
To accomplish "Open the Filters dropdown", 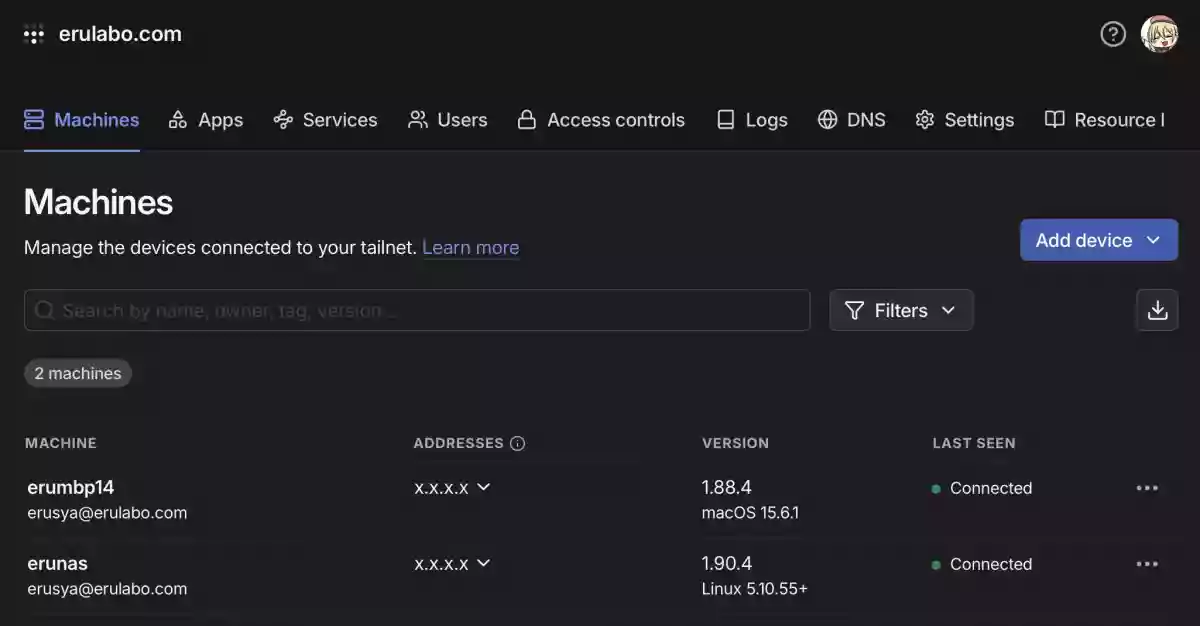I will coord(901,310).
